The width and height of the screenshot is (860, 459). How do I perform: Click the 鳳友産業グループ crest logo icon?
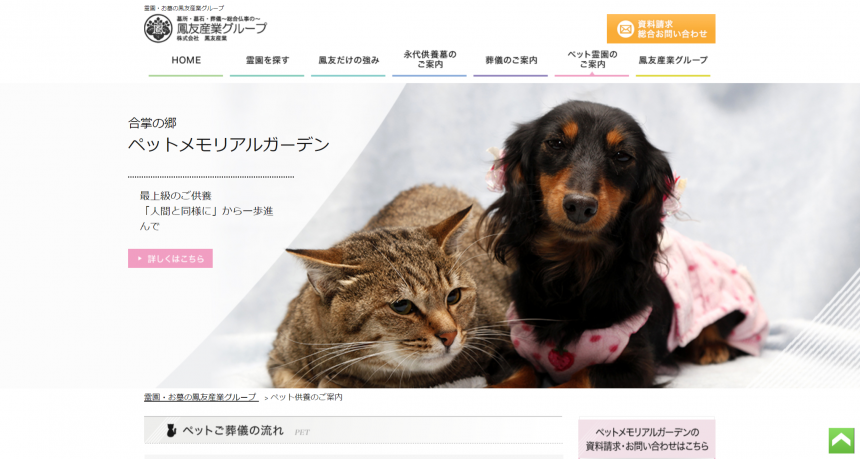(x=158, y=29)
